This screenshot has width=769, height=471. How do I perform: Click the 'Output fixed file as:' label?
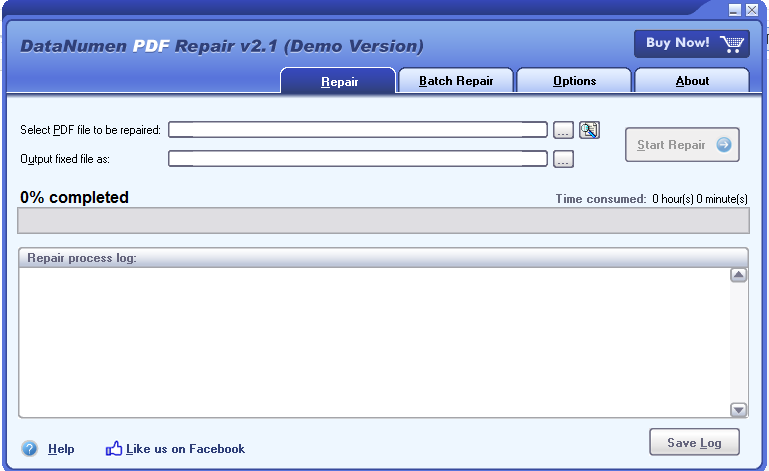coord(65,159)
